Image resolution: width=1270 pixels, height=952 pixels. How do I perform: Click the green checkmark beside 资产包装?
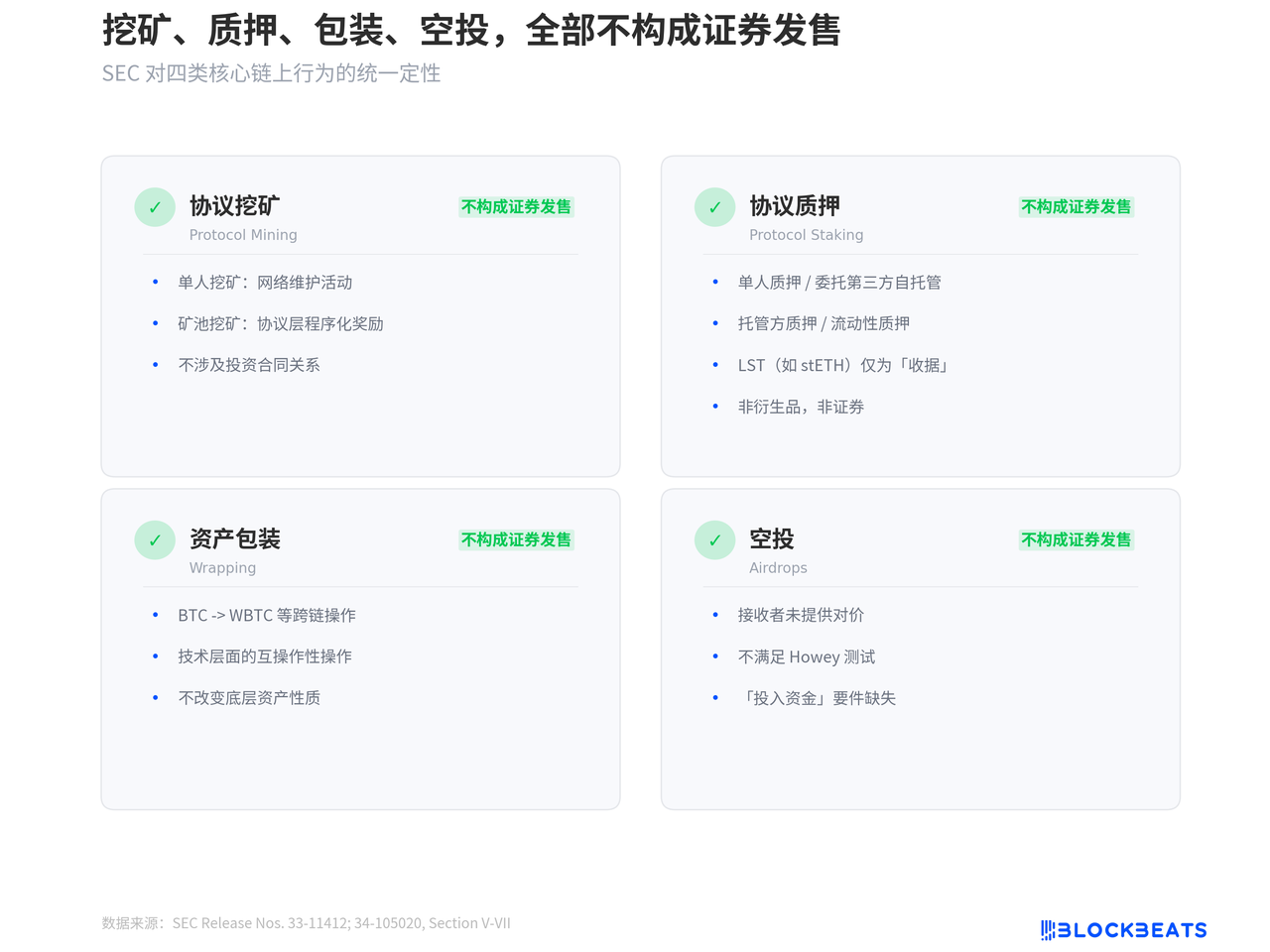coord(155,540)
